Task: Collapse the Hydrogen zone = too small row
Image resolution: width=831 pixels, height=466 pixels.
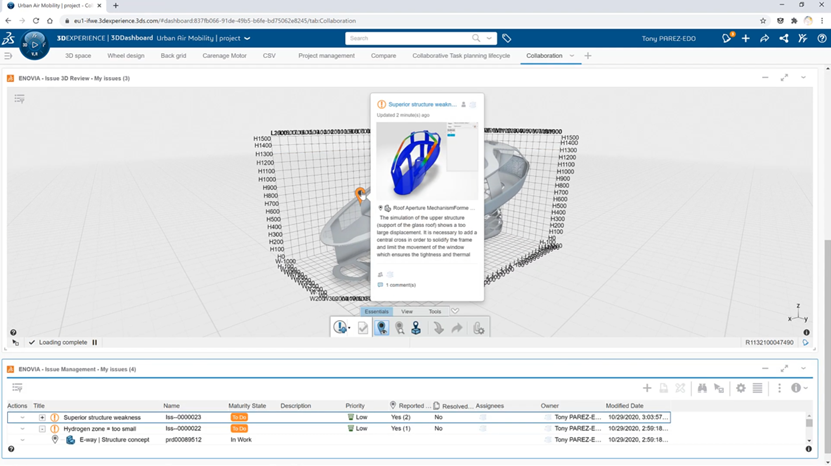Action: tap(42, 428)
